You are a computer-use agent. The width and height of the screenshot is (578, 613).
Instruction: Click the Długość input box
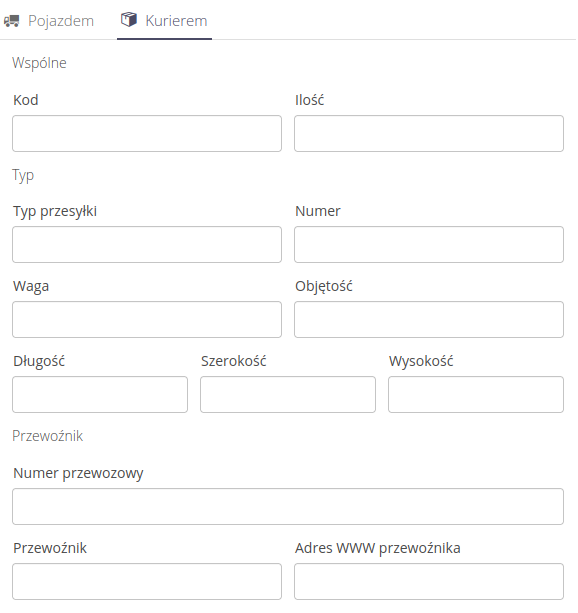click(100, 394)
